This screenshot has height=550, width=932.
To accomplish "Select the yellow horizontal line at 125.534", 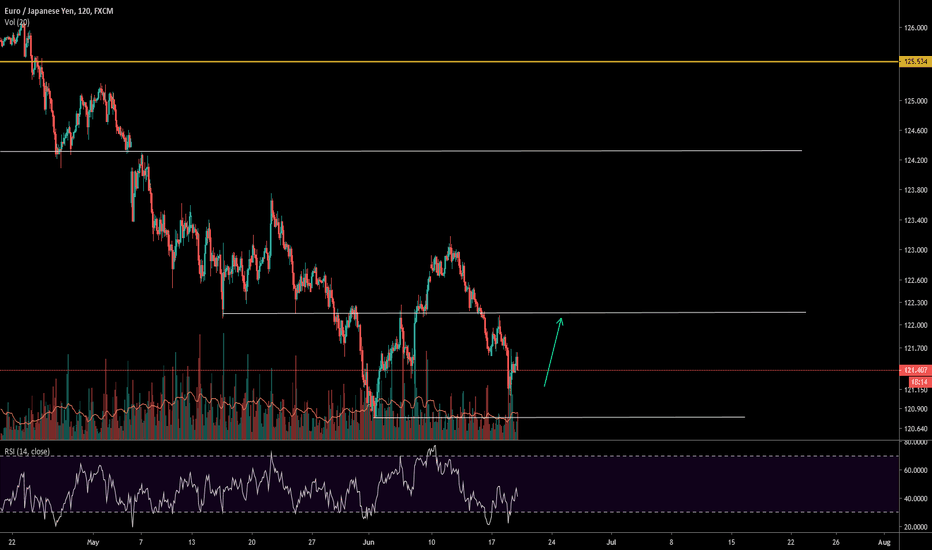I will 449,61.
